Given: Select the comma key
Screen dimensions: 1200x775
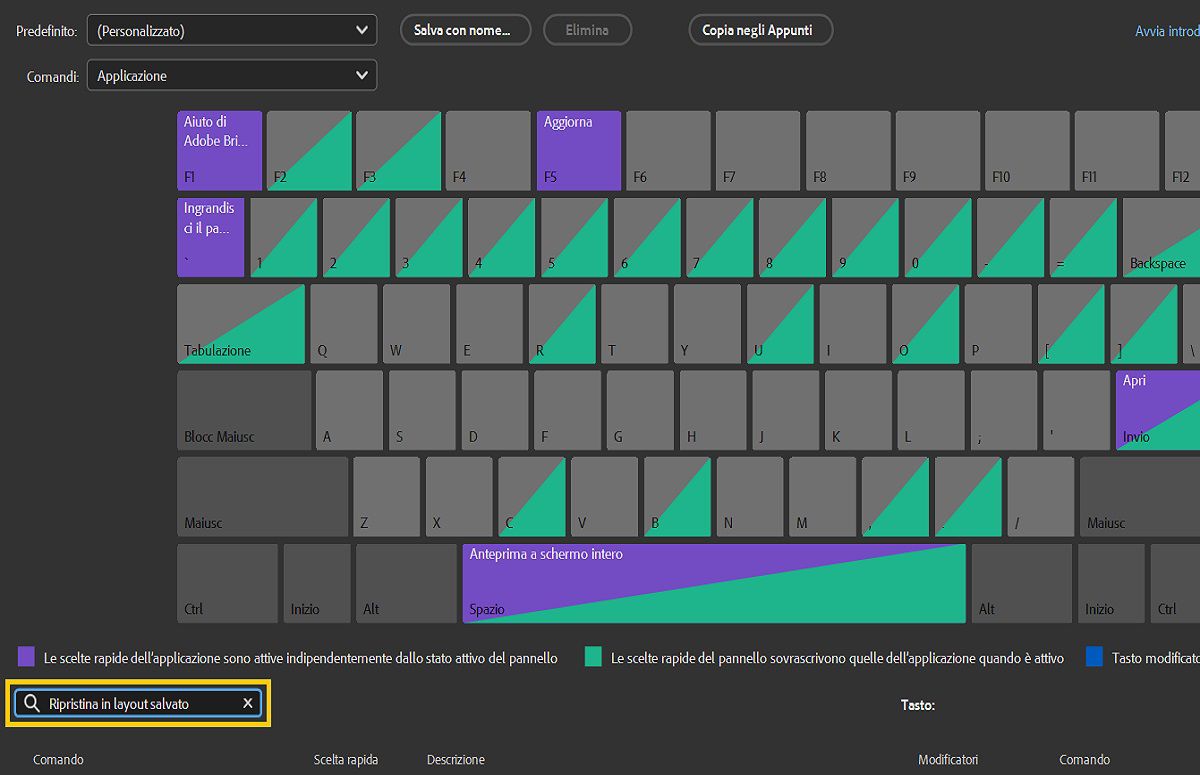Looking at the screenshot, I should 895,497.
